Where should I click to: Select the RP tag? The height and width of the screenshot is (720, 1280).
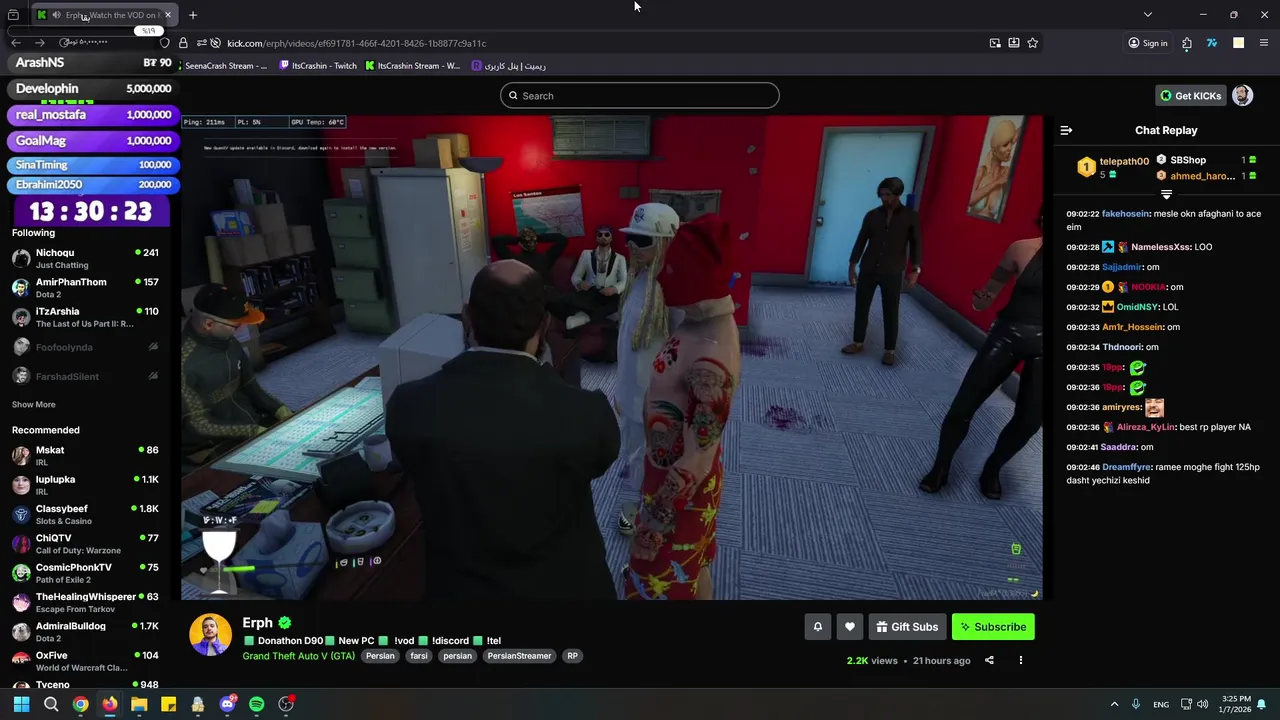(572, 656)
